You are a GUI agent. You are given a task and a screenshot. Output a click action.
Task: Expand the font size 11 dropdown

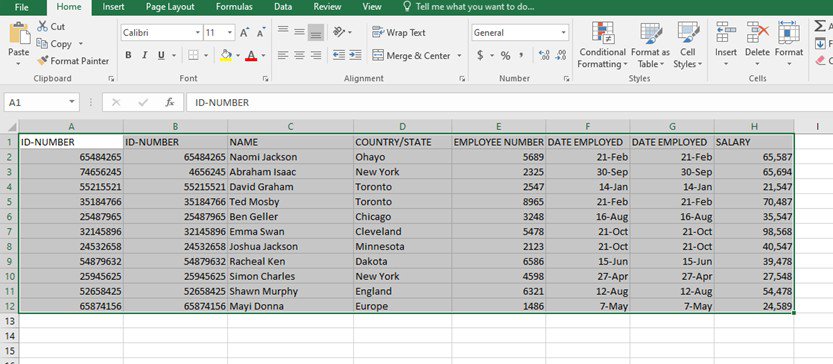click(x=230, y=33)
